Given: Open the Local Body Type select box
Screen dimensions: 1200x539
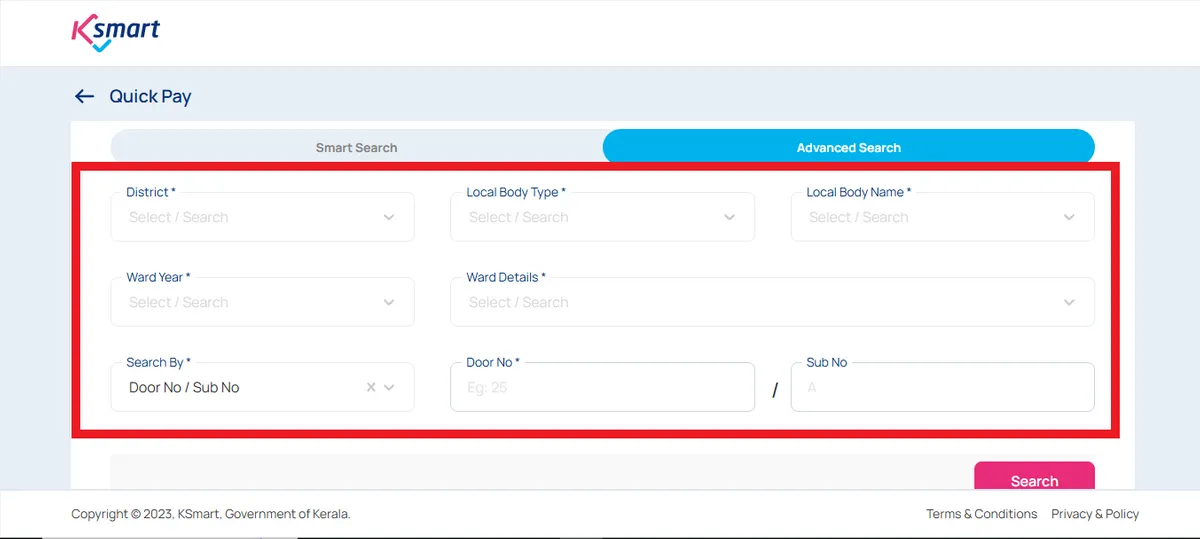Looking at the screenshot, I should pos(590,218).
